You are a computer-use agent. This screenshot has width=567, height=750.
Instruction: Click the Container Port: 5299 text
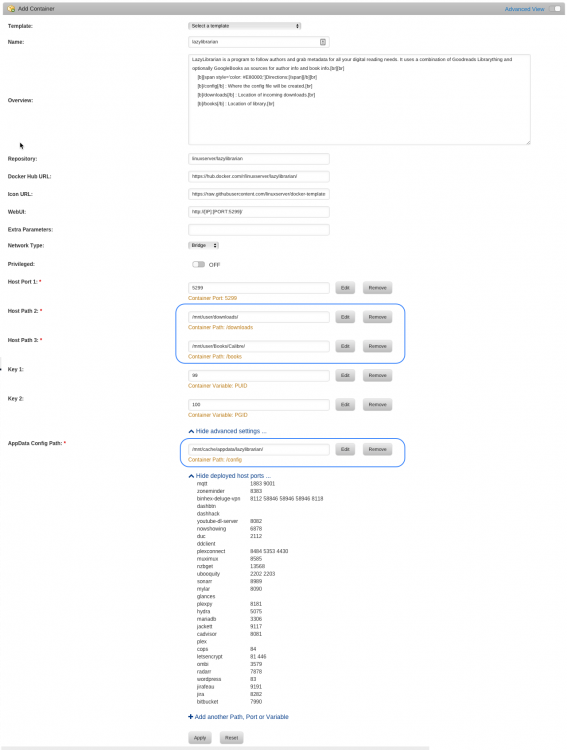click(x=212, y=298)
